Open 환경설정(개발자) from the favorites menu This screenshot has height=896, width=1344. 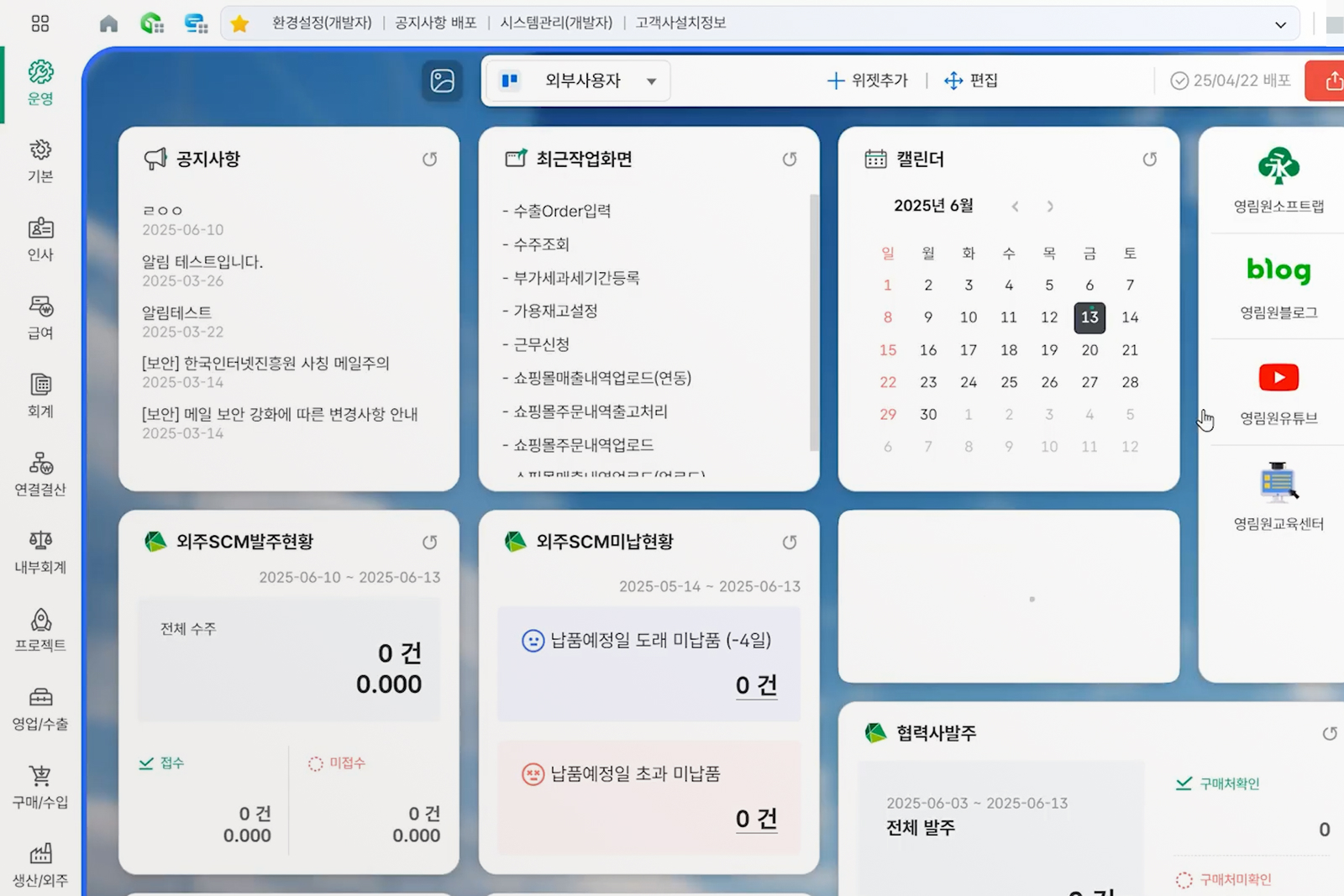tap(322, 24)
